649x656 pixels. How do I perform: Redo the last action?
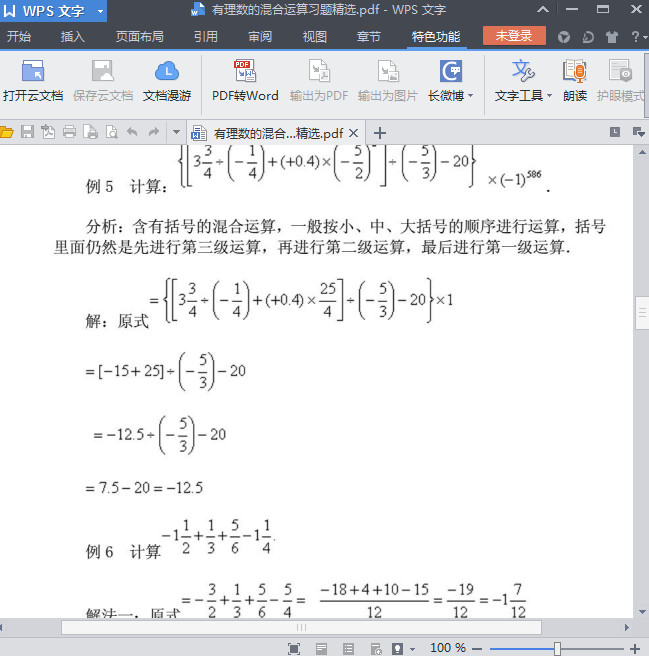(154, 132)
